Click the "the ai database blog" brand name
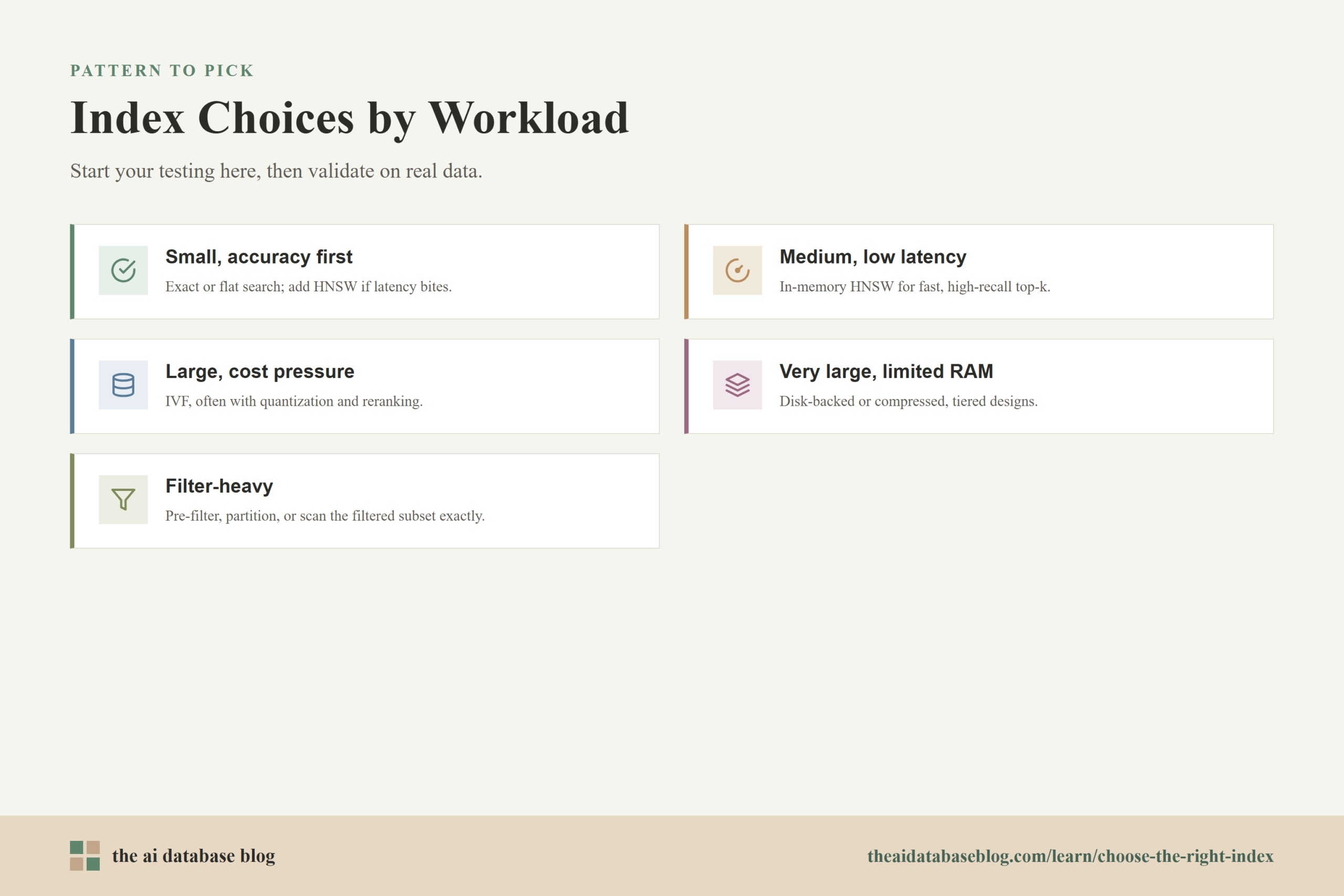The width and height of the screenshot is (1344, 896). click(x=194, y=856)
